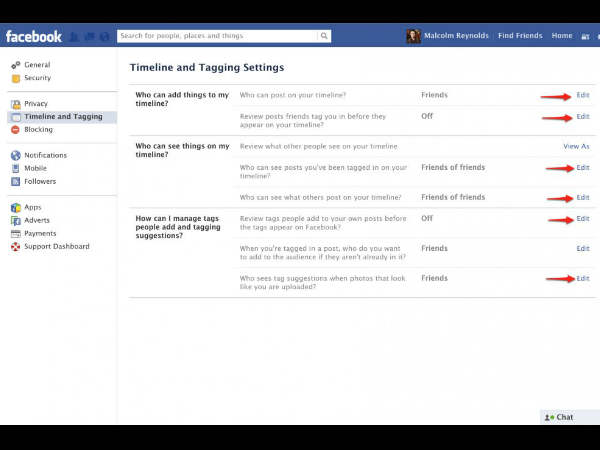Click the Support Dashboard lifebuoy icon
Image resolution: width=600 pixels, height=450 pixels.
click(15, 247)
